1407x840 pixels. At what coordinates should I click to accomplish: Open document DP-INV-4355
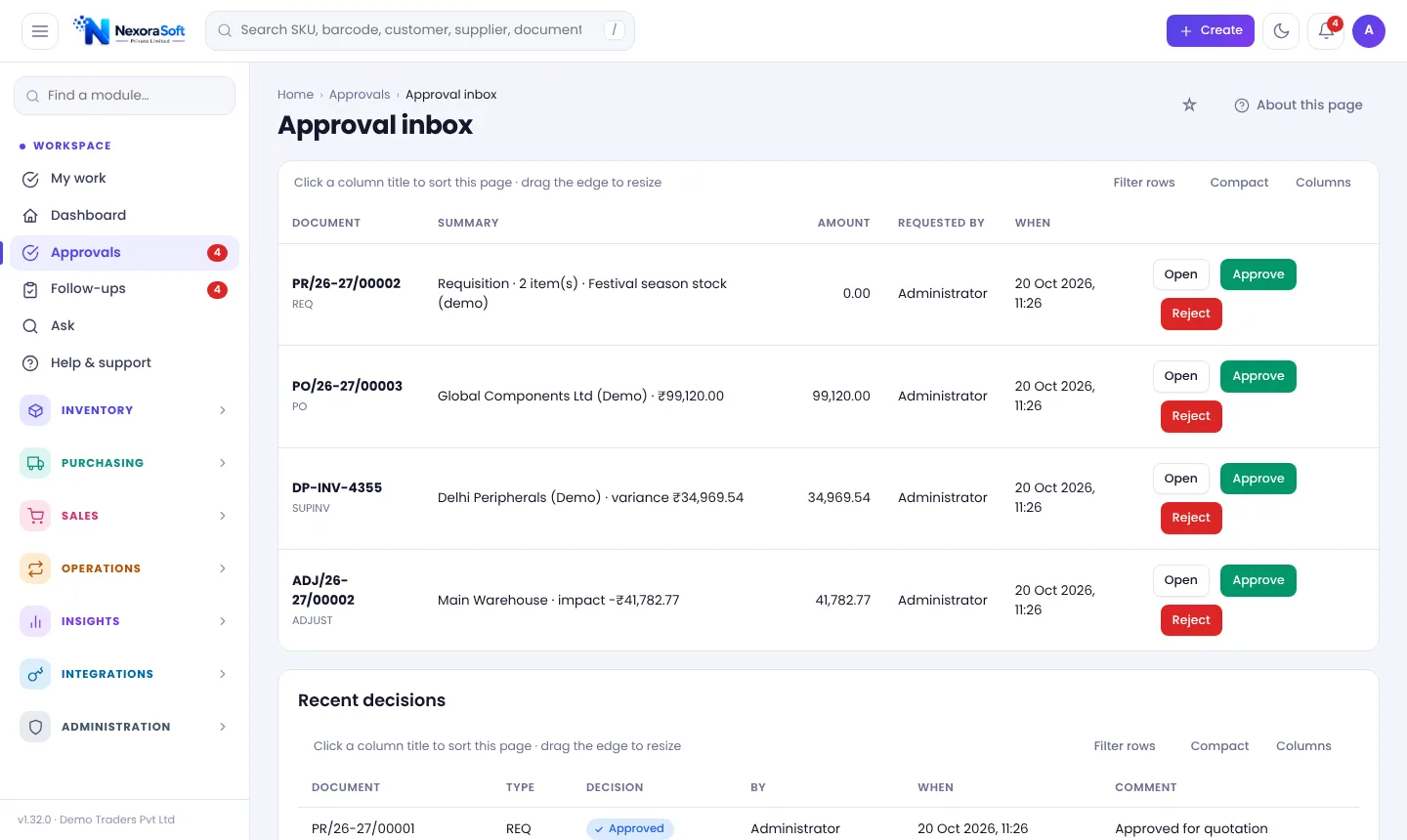(1180, 479)
